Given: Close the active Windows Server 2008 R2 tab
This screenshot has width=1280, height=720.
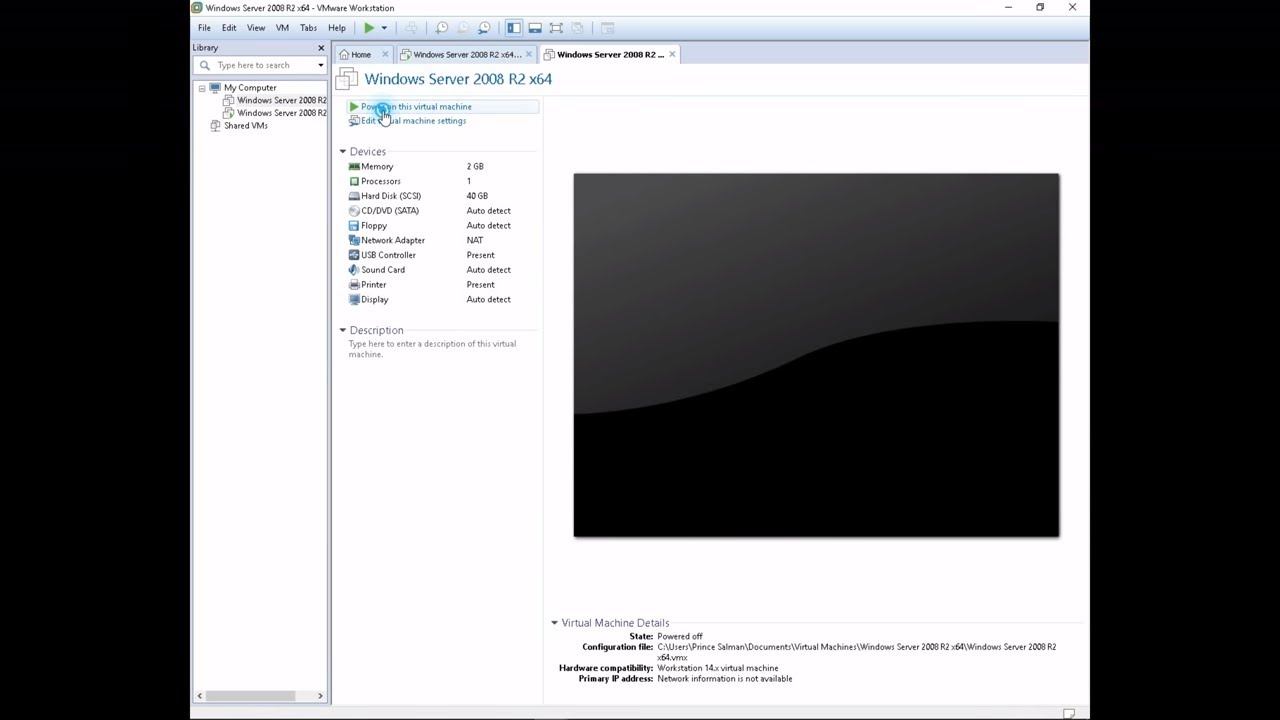Looking at the screenshot, I should pyautogui.click(x=672, y=54).
